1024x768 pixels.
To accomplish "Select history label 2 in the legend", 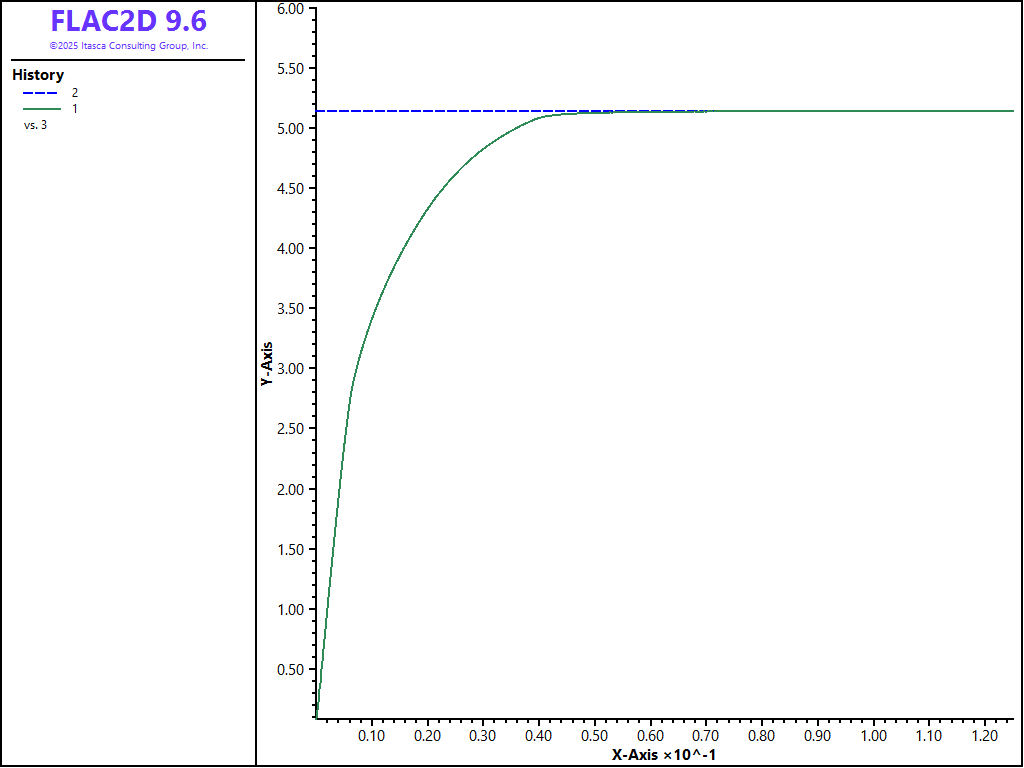I will point(75,92).
